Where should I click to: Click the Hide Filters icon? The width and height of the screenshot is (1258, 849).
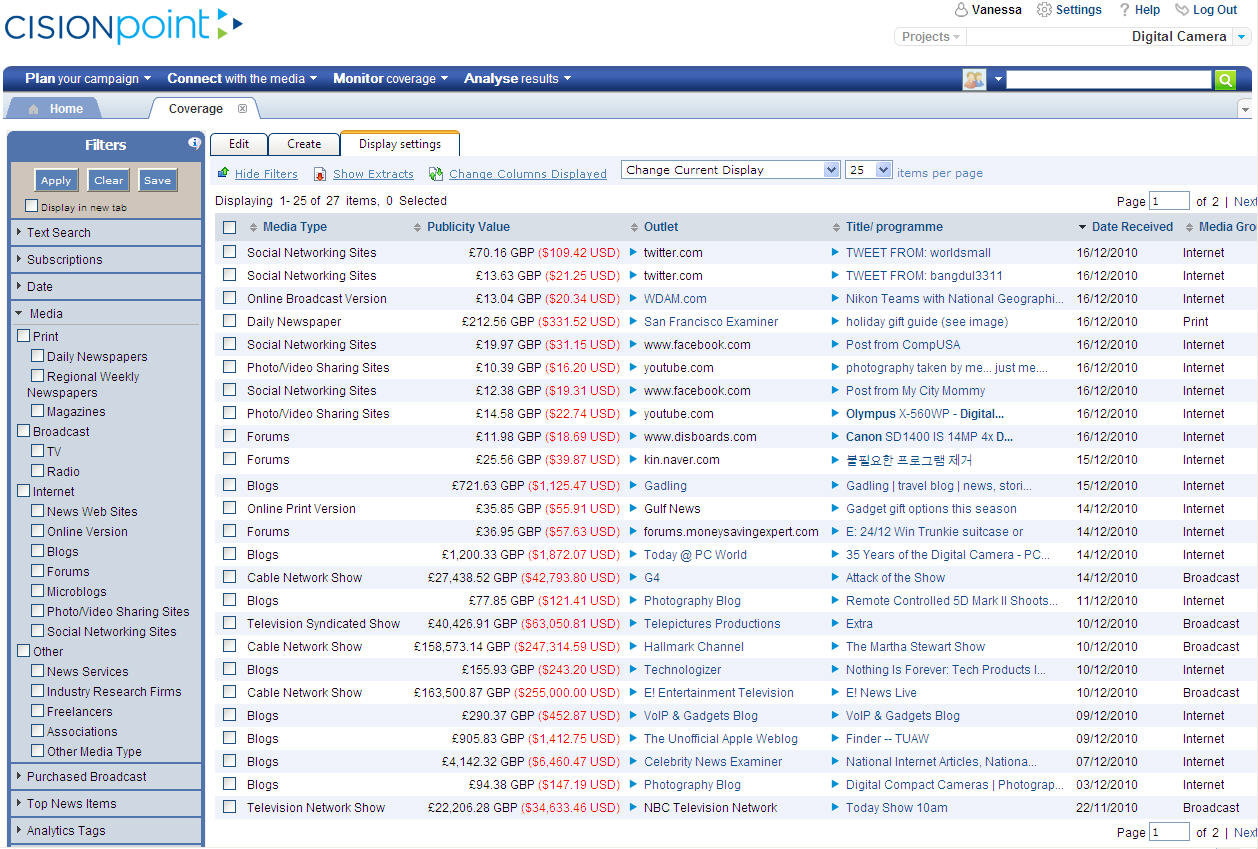[x=223, y=174]
